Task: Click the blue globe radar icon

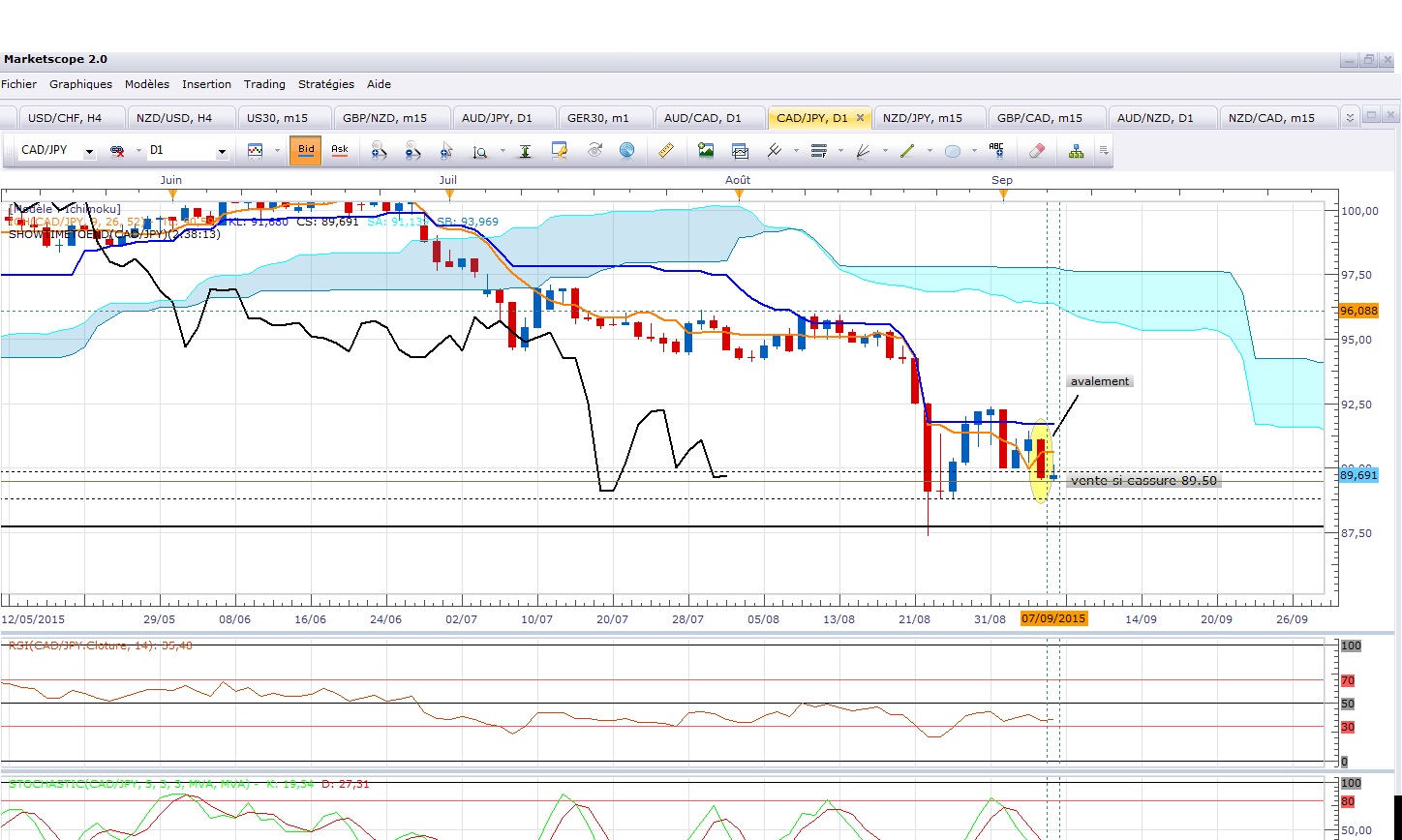Action: click(x=627, y=151)
